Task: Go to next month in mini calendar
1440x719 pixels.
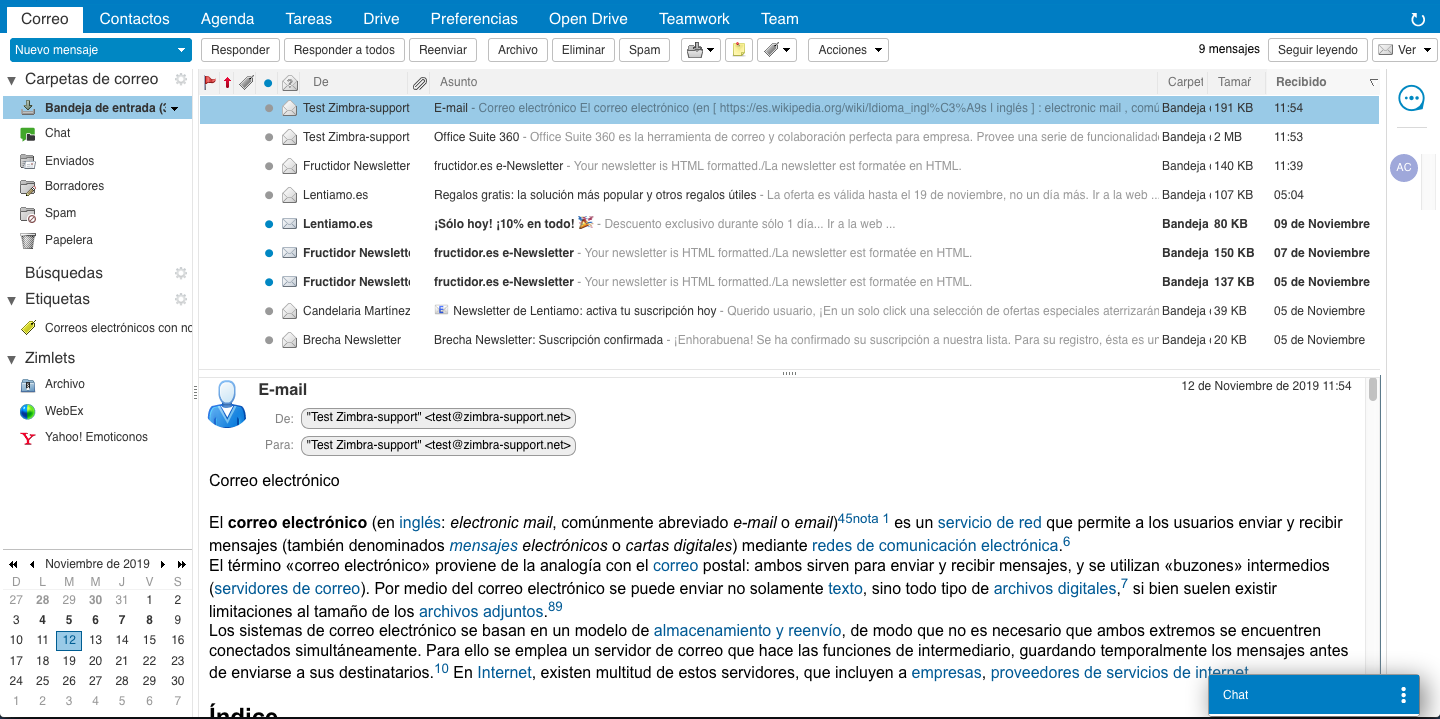Action: (x=164, y=564)
